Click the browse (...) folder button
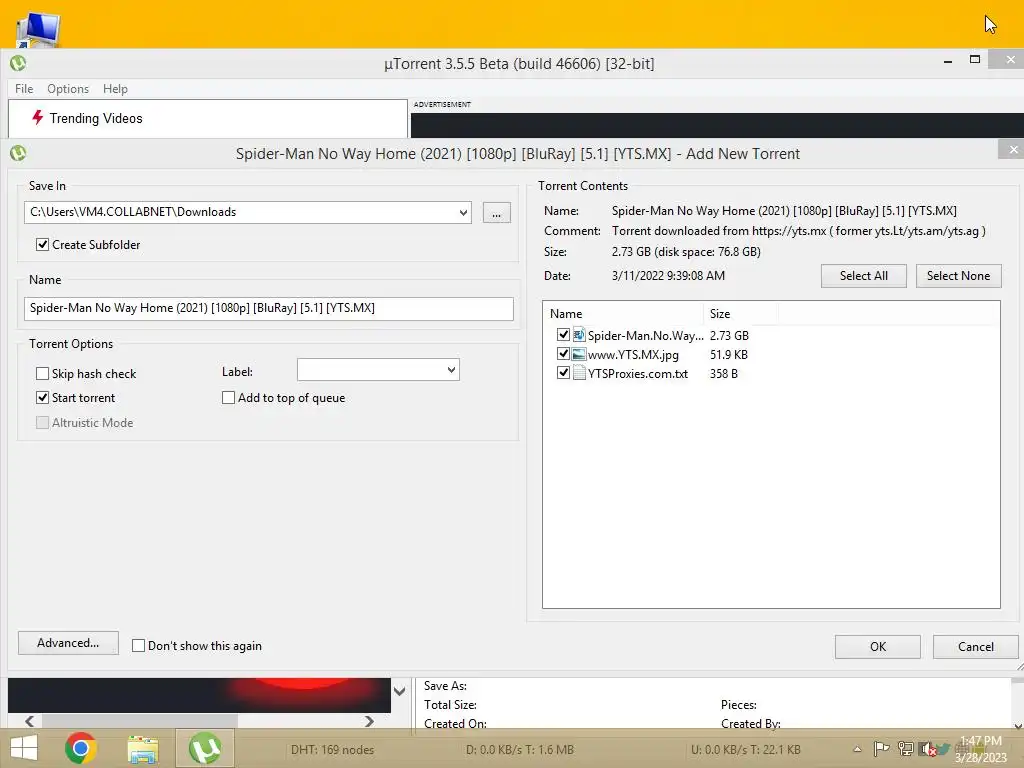 (x=497, y=213)
